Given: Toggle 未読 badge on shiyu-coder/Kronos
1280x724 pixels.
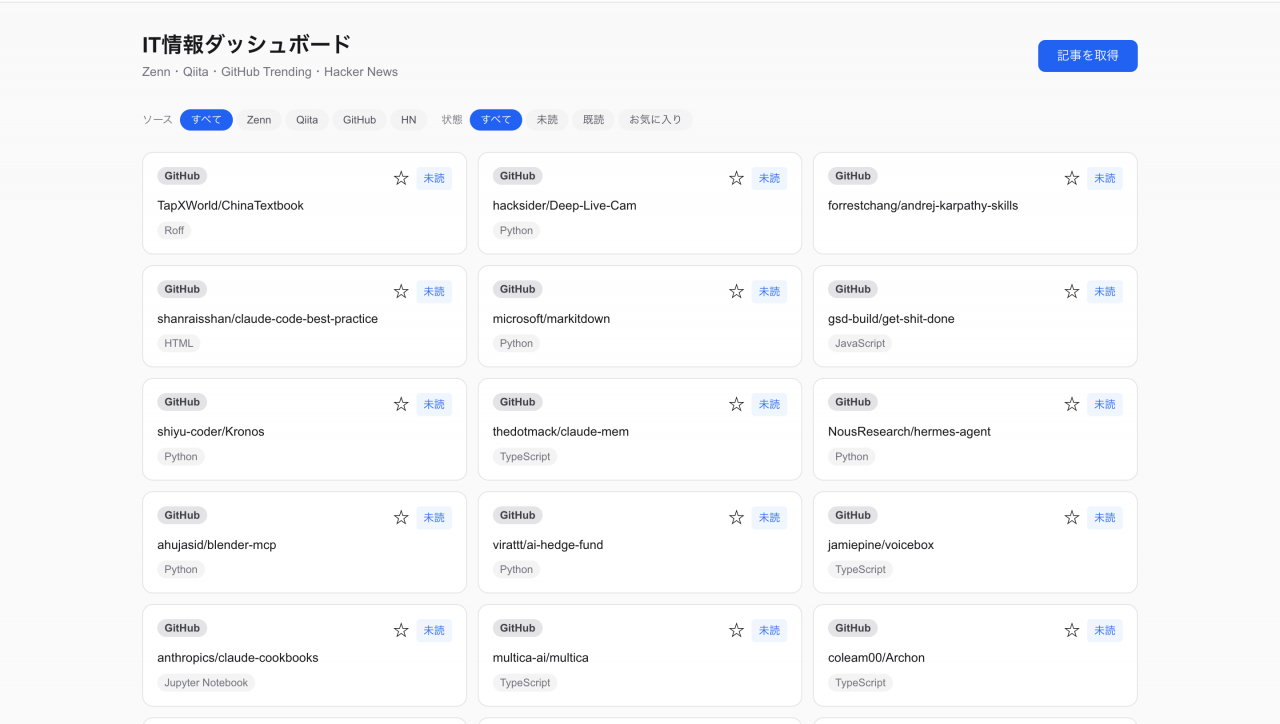Looking at the screenshot, I should click(x=434, y=404).
